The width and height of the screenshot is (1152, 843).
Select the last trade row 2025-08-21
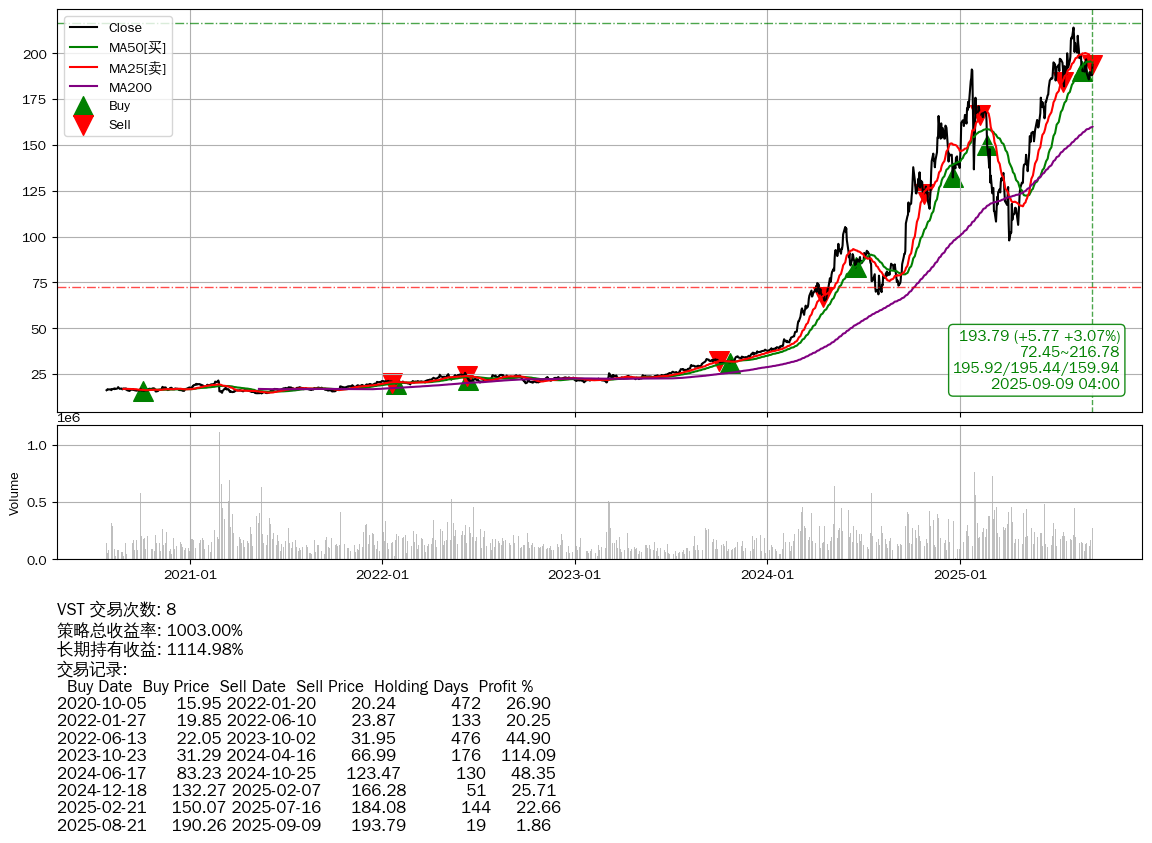tap(304, 825)
